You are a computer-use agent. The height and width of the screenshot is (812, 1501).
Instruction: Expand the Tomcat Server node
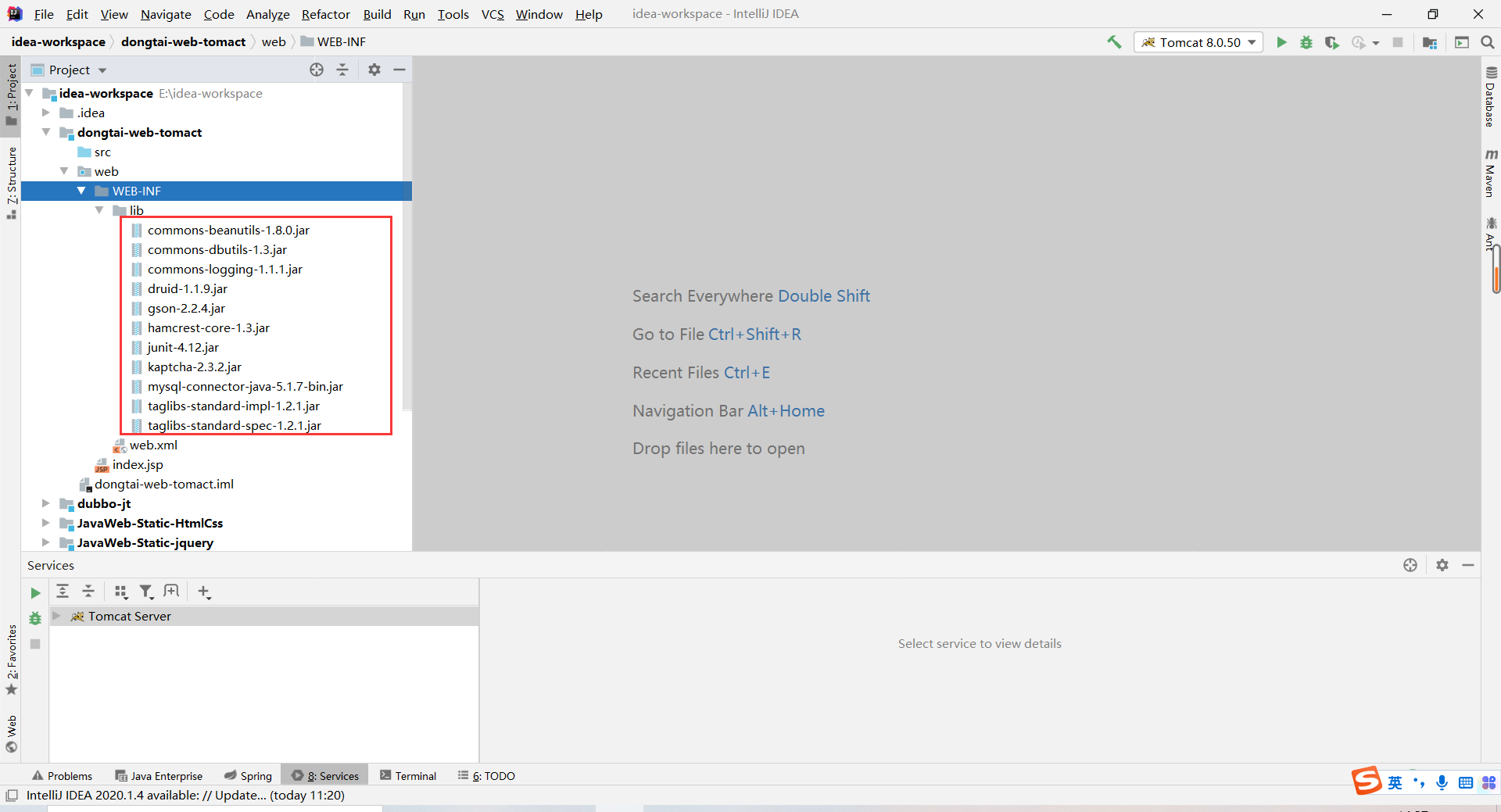tap(56, 616)
